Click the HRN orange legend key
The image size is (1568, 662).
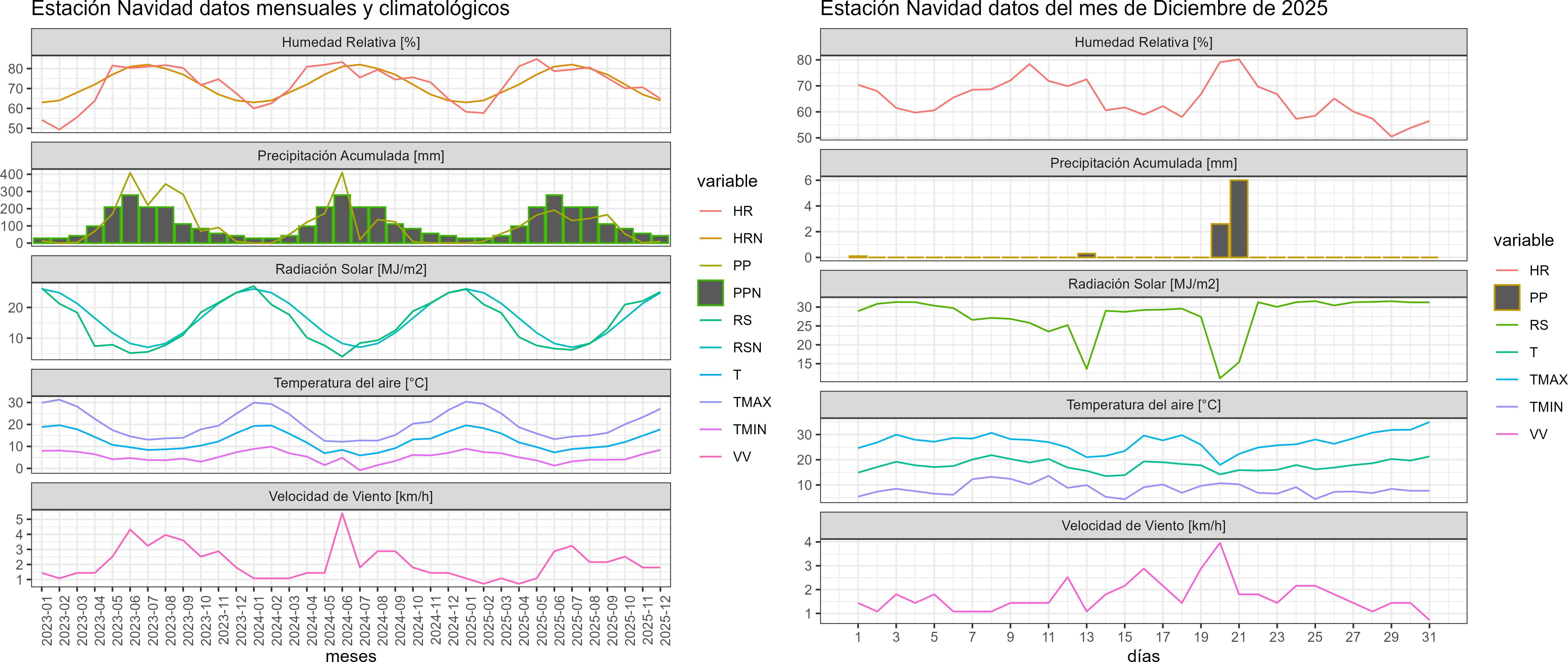pyautogui.click(x=710, y=239)
